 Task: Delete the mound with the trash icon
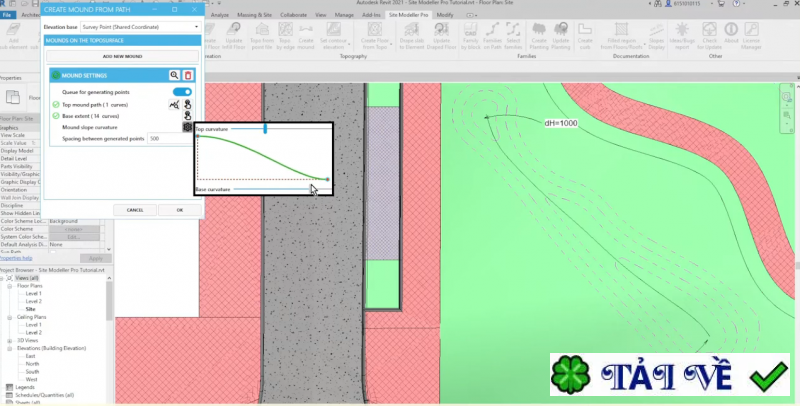coord(187,75)
